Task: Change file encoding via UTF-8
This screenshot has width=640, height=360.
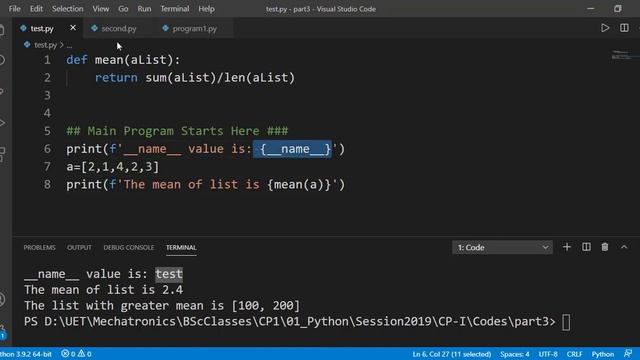Action: (548, 354)
